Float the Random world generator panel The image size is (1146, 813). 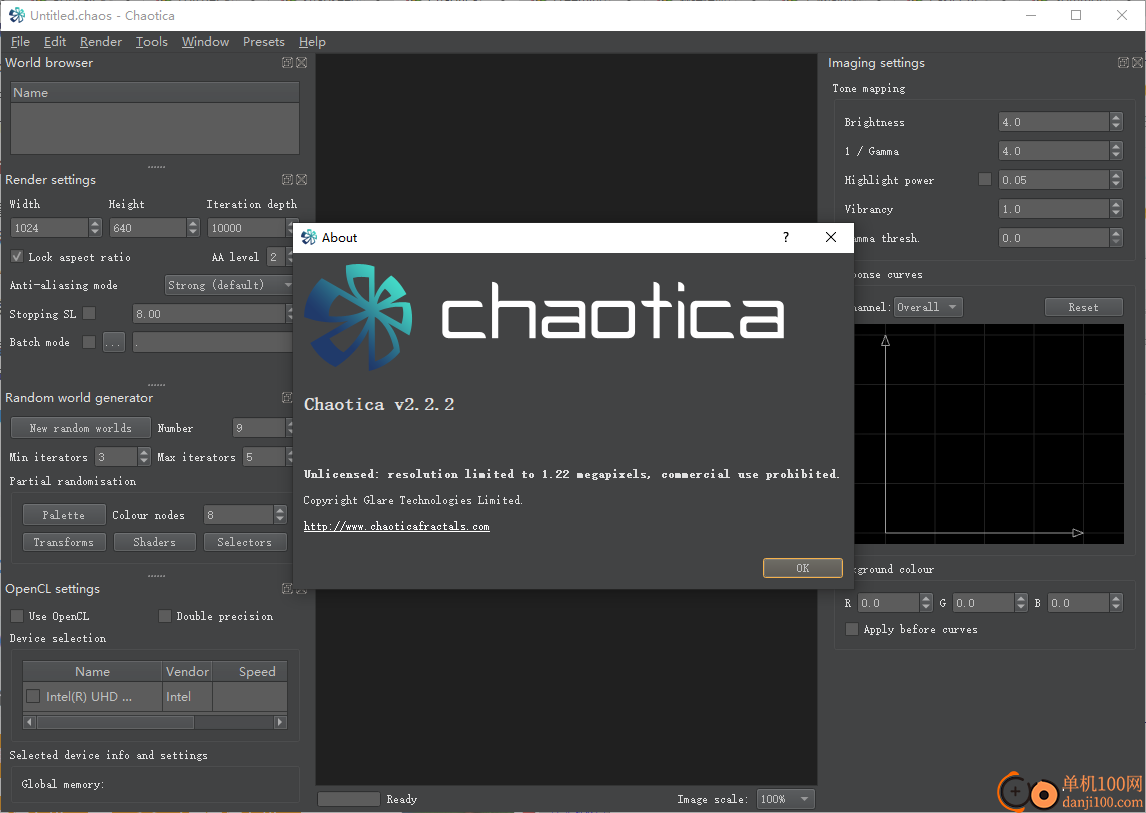tap(287, 398)
